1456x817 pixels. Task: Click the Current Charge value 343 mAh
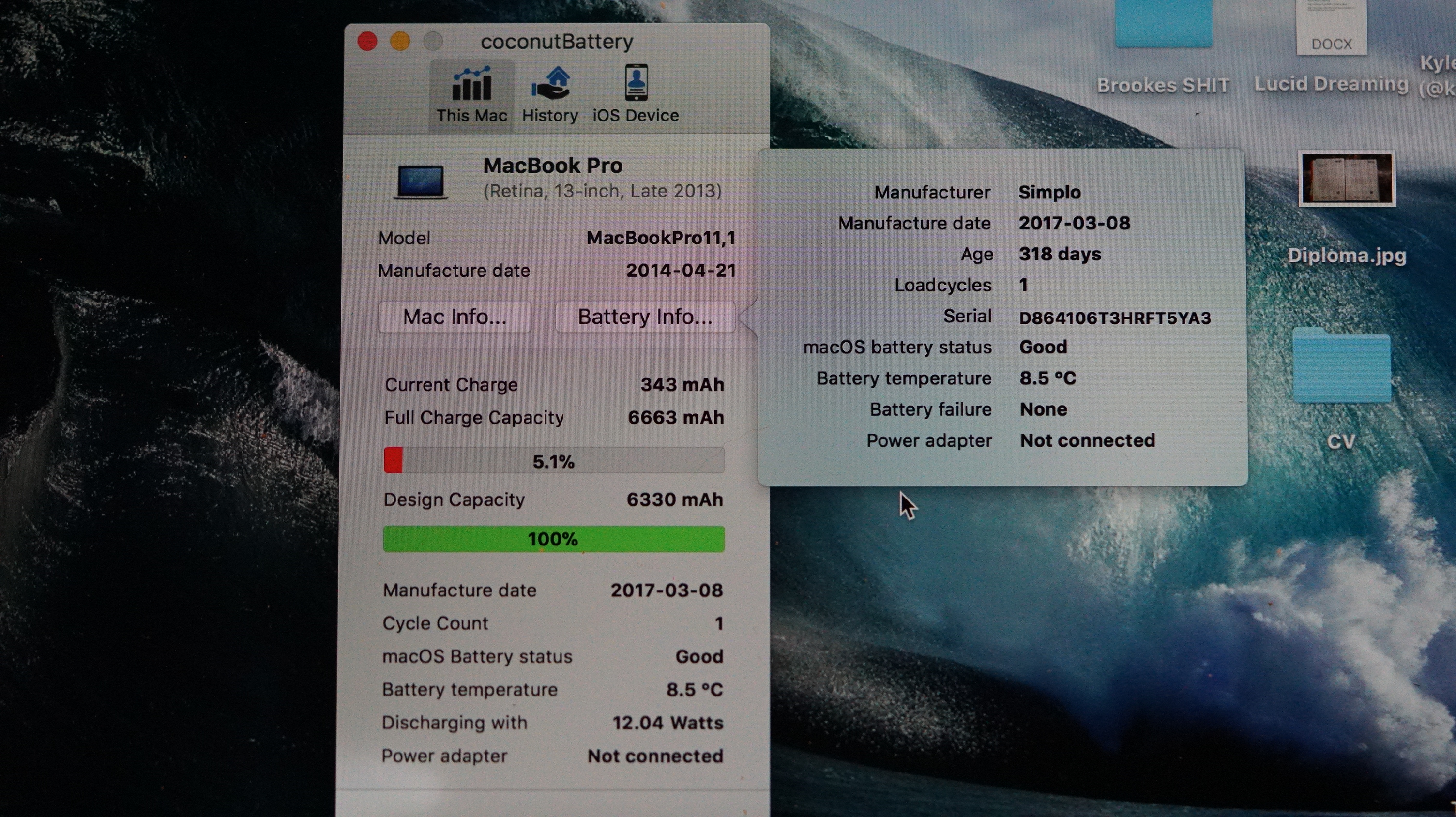682,384
